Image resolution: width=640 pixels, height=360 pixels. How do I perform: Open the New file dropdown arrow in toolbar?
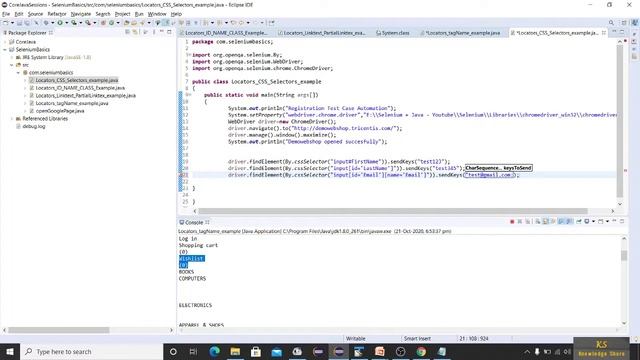[12, 23]
